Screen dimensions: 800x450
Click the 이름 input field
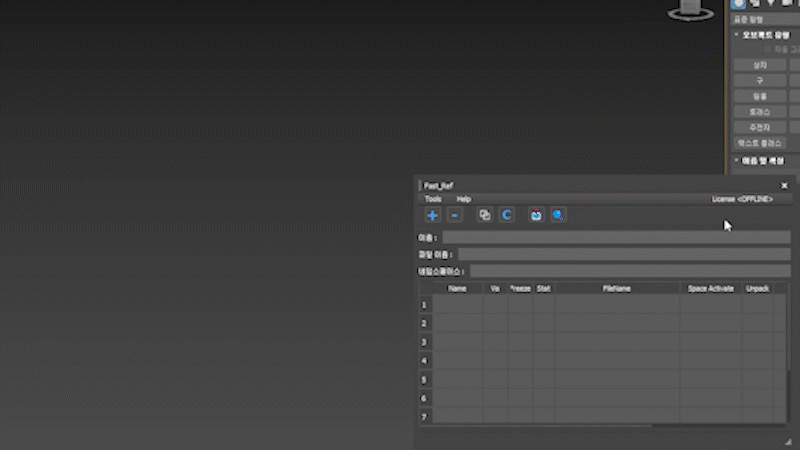616,237
